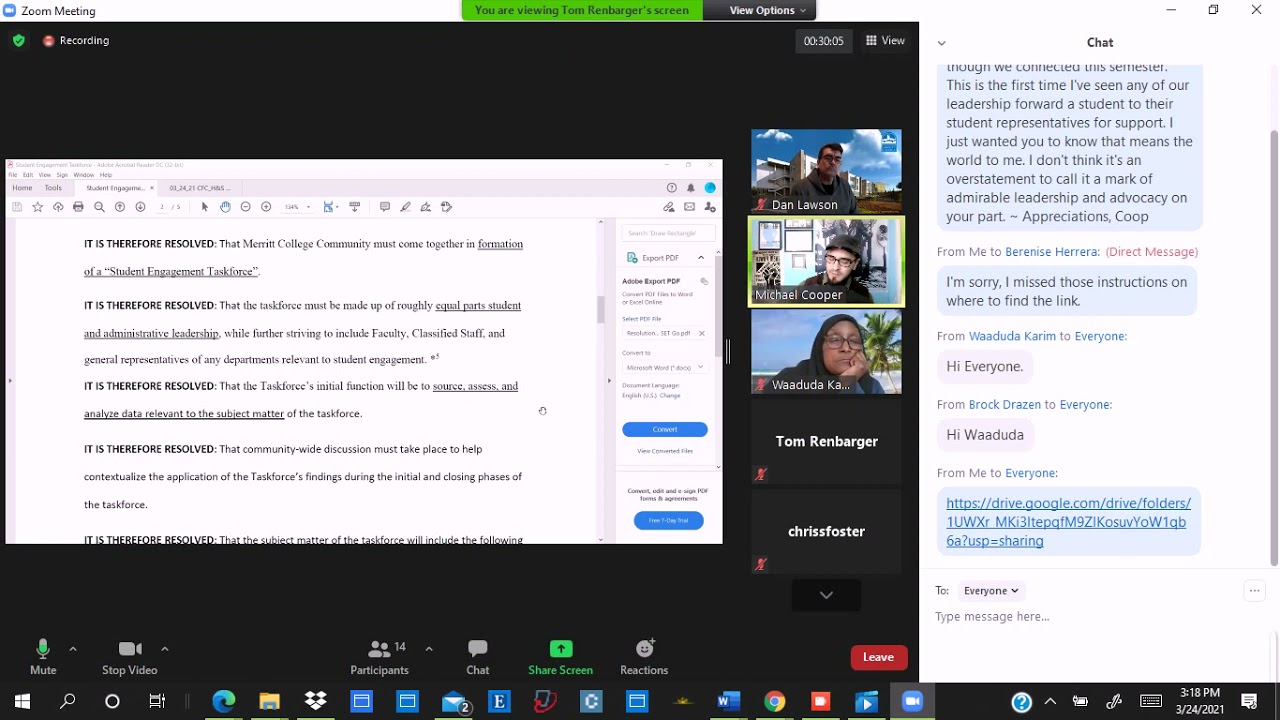Select Michael Cooper's video thumbnail
Screen dimensions: 1280x720
click(x=826, y=262)
